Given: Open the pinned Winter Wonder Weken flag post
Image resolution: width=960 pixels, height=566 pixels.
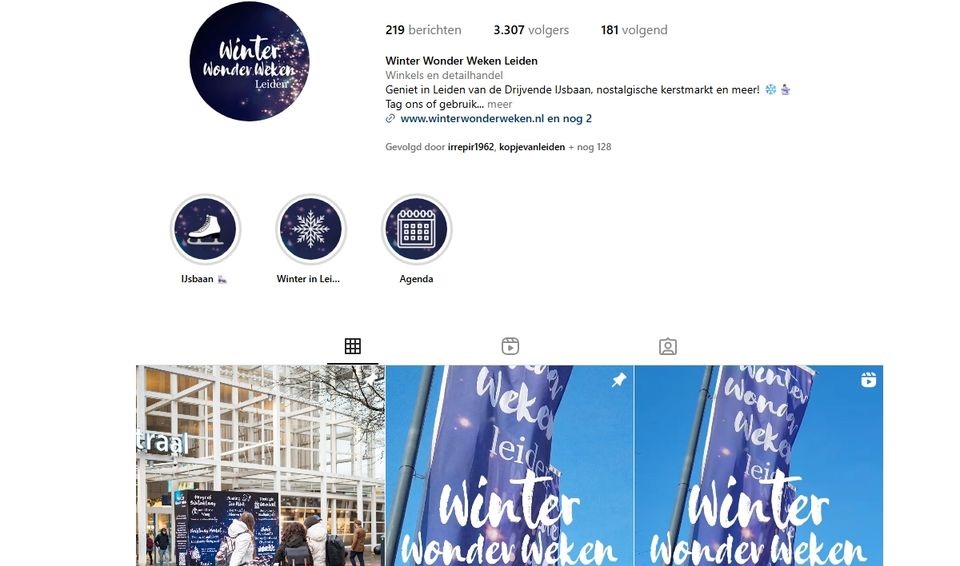Looking at the screenshot, I should point(510,466).
